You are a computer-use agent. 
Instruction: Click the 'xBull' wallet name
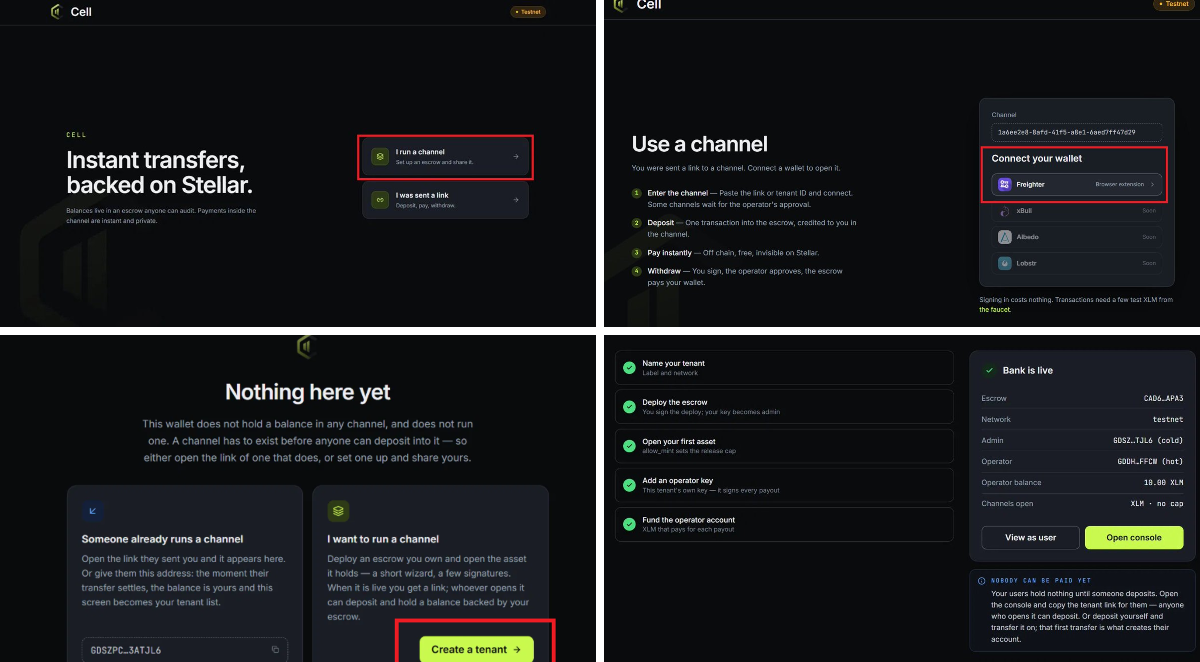pyautogui.click(x=1024, y=211)
